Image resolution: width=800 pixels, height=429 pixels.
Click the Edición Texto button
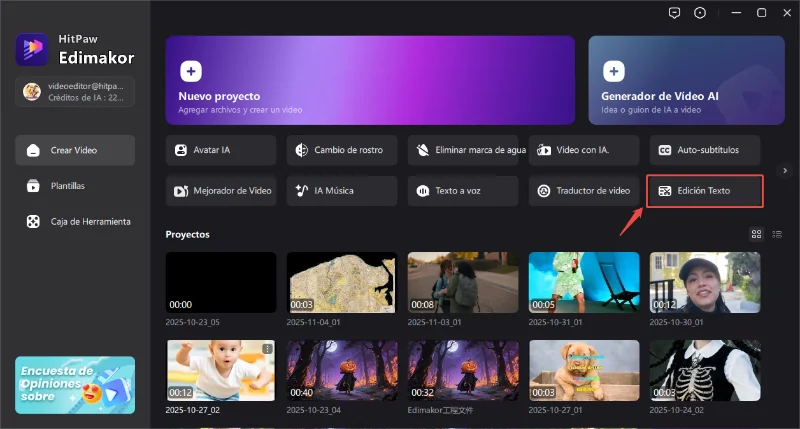[x=704, y=190]
